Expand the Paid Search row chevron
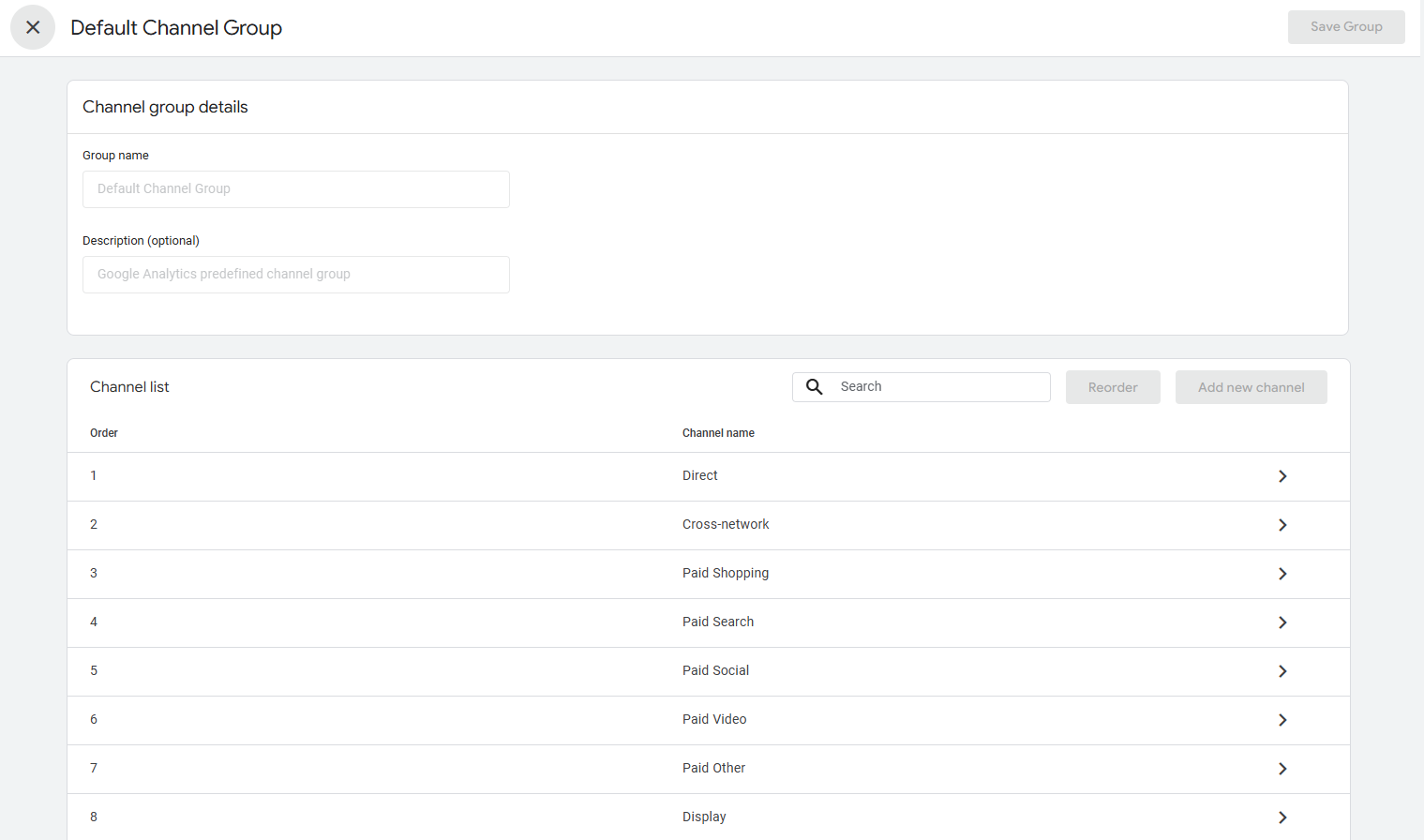Image resolution: width=1424 pixels, height=840 pixels. pyautogui.click(x=1282, y=622)
